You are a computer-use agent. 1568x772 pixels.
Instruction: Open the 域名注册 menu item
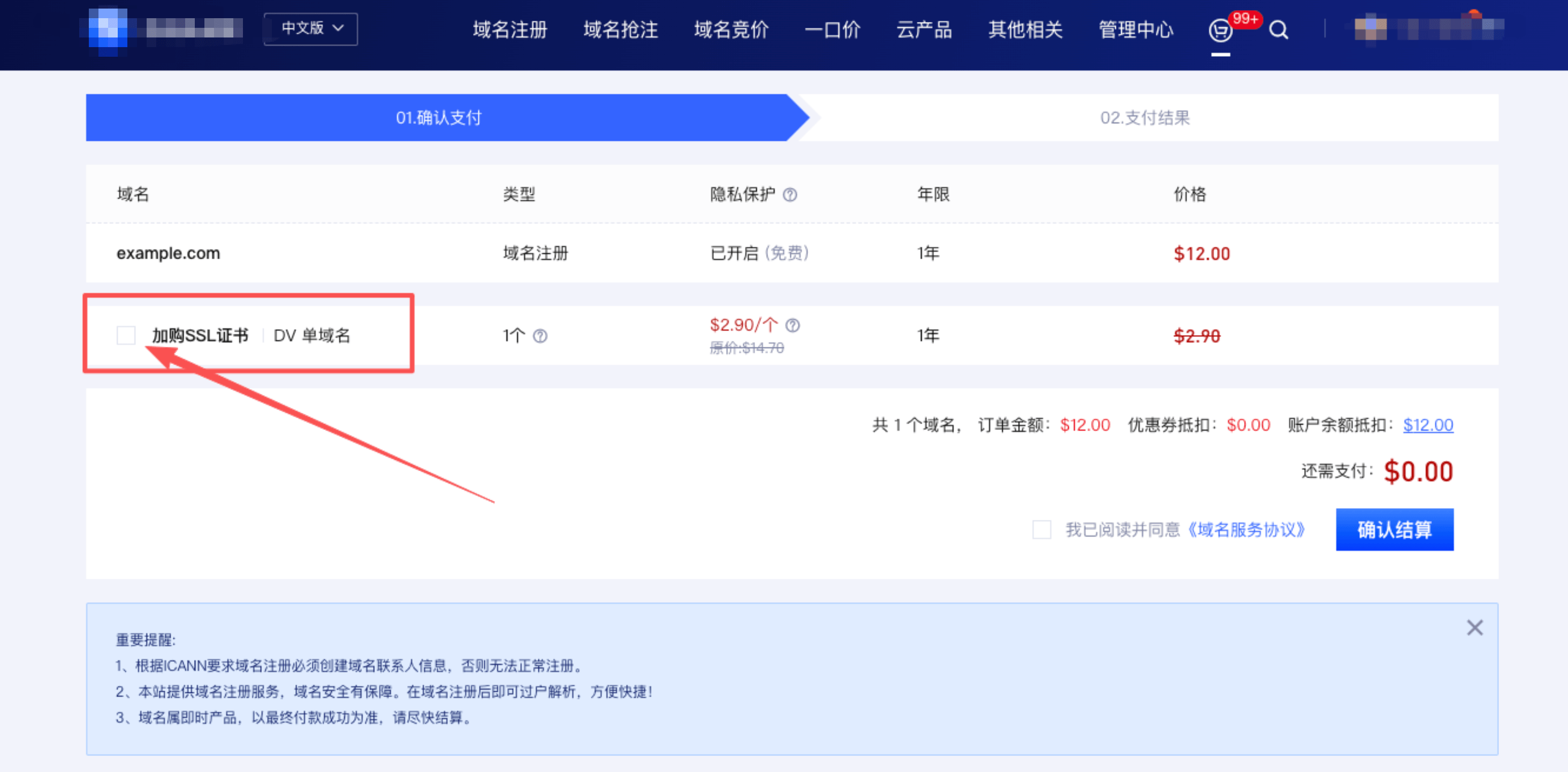point(509,30)
